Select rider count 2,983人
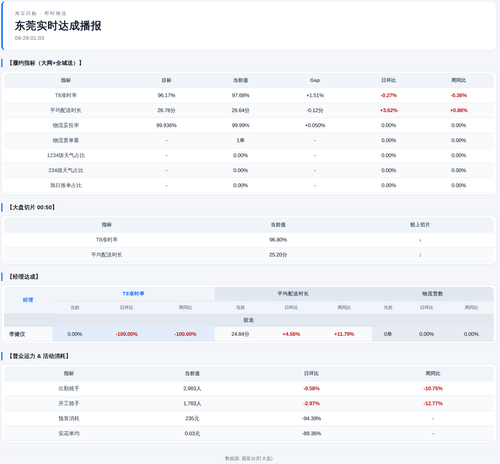This screenshot has height=464, width=500. (192, 388)
